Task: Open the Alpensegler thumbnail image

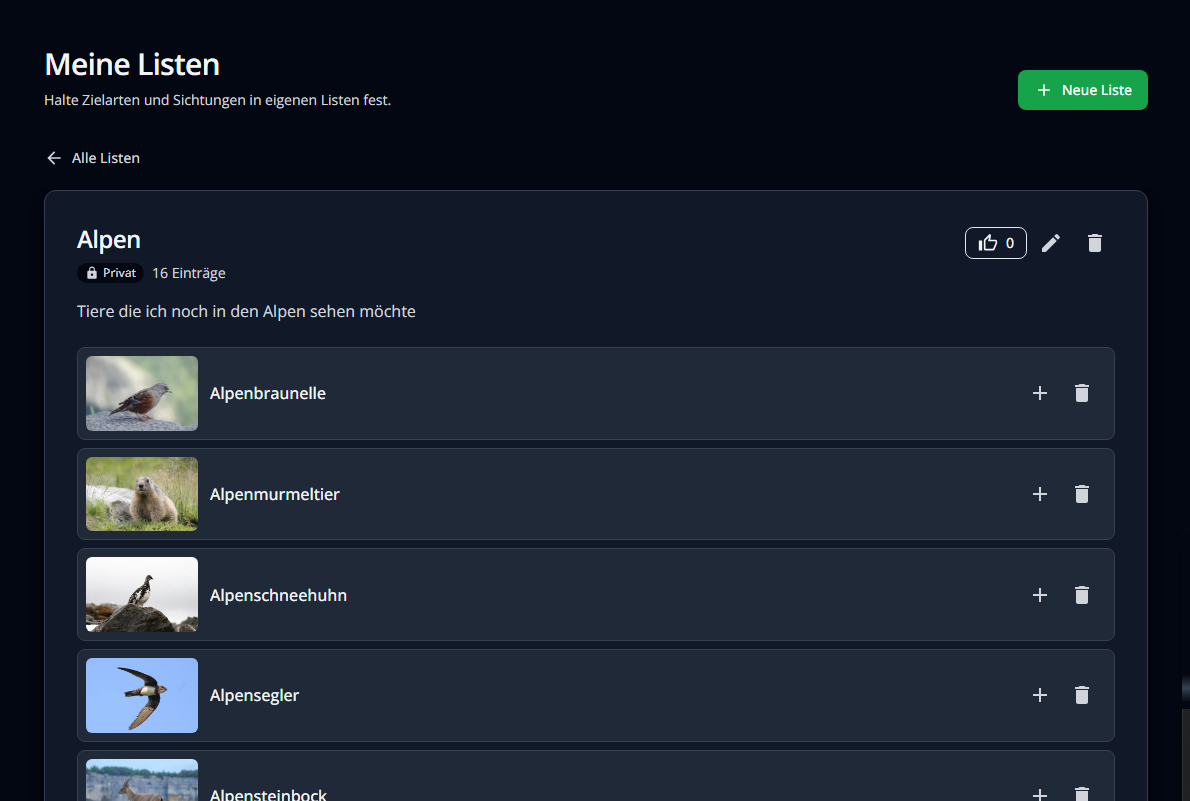Action: 142,695
